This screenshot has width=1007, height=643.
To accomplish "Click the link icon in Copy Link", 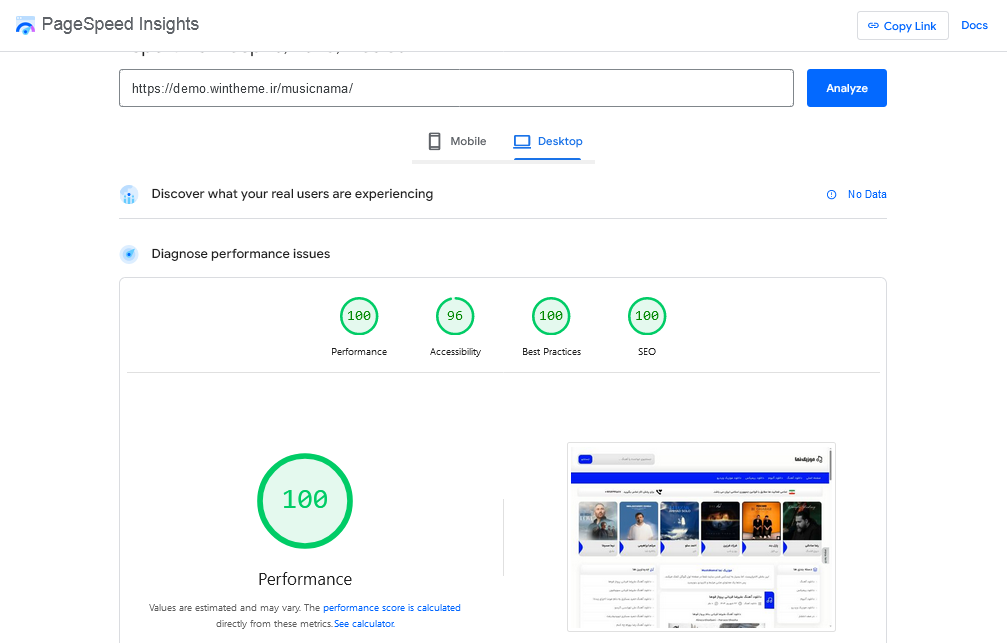I will point(873,26).
